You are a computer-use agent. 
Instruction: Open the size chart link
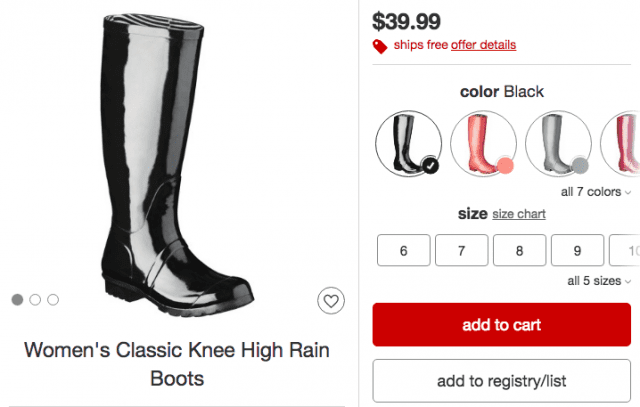[x=519, y=214]
